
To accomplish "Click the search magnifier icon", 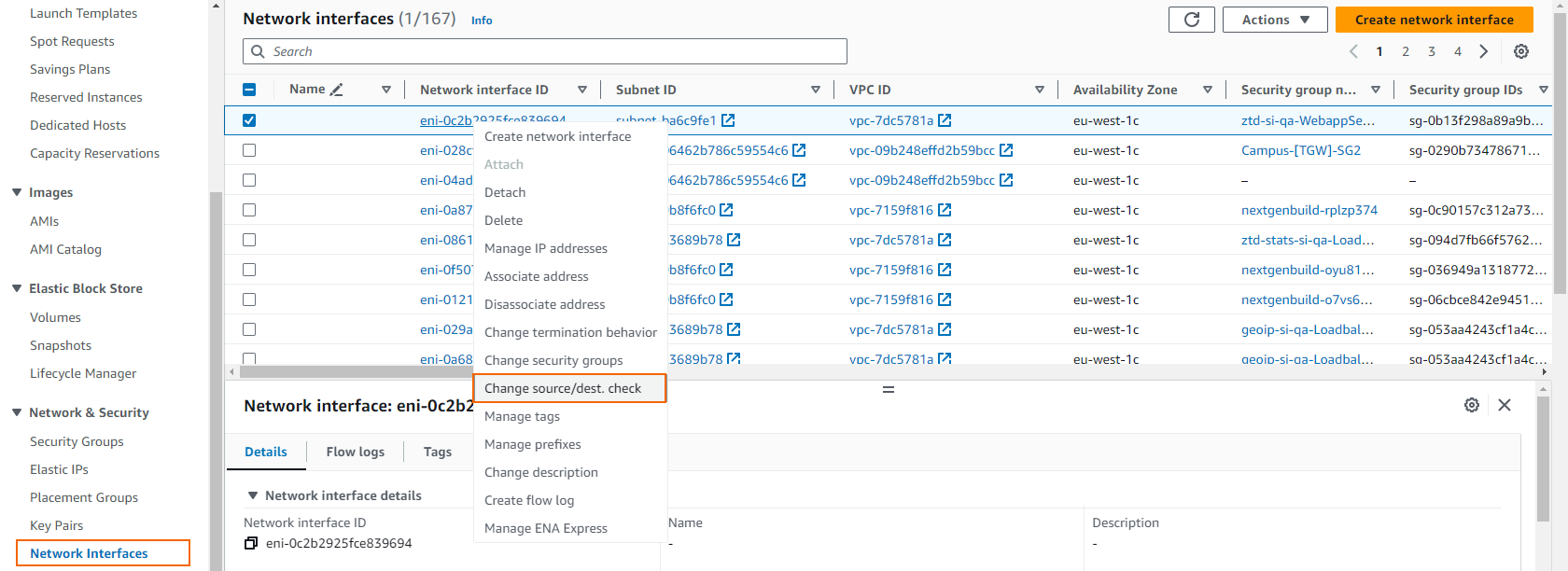I will [x=259, y=51].
